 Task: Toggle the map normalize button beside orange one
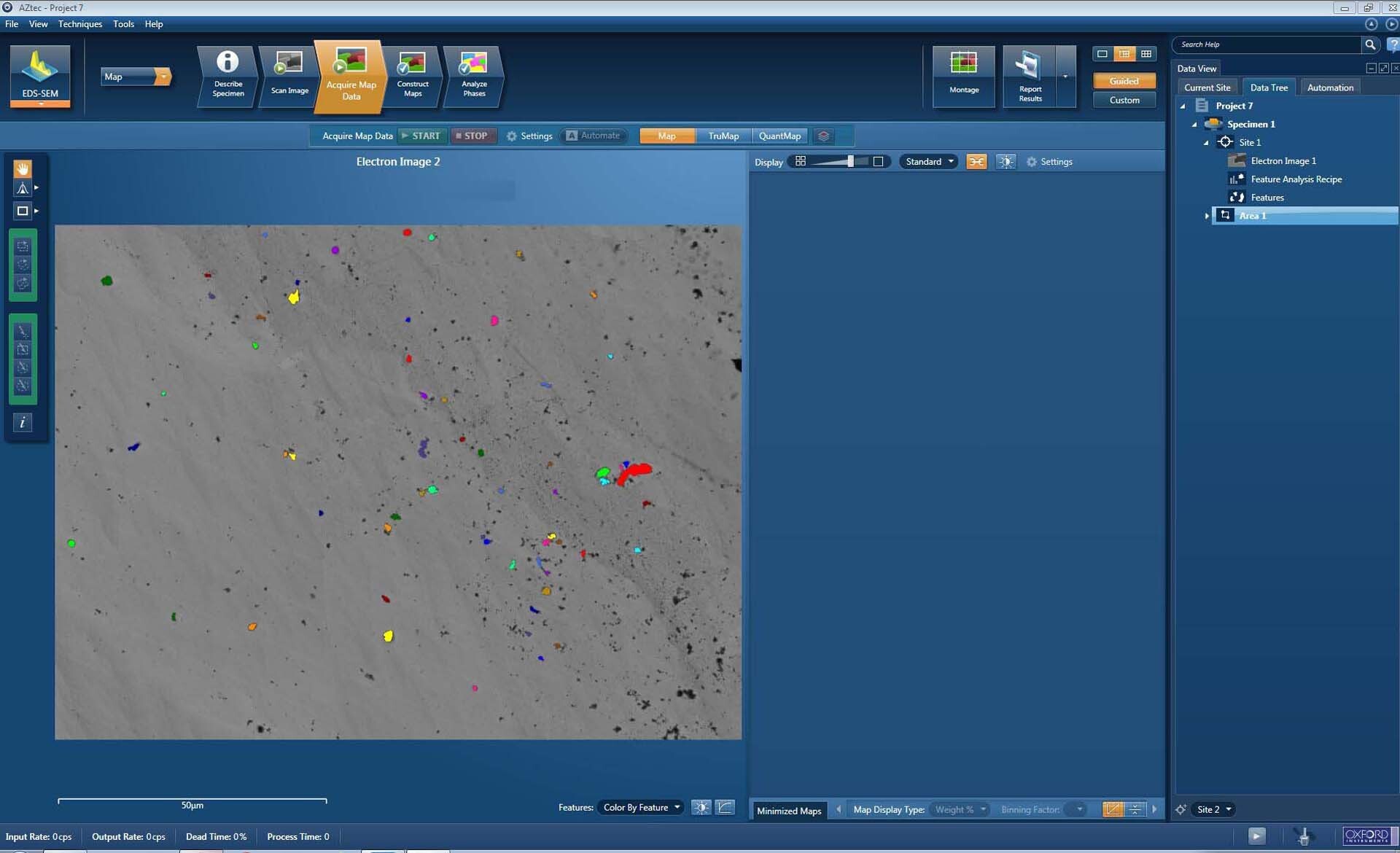coord(1135,809)
